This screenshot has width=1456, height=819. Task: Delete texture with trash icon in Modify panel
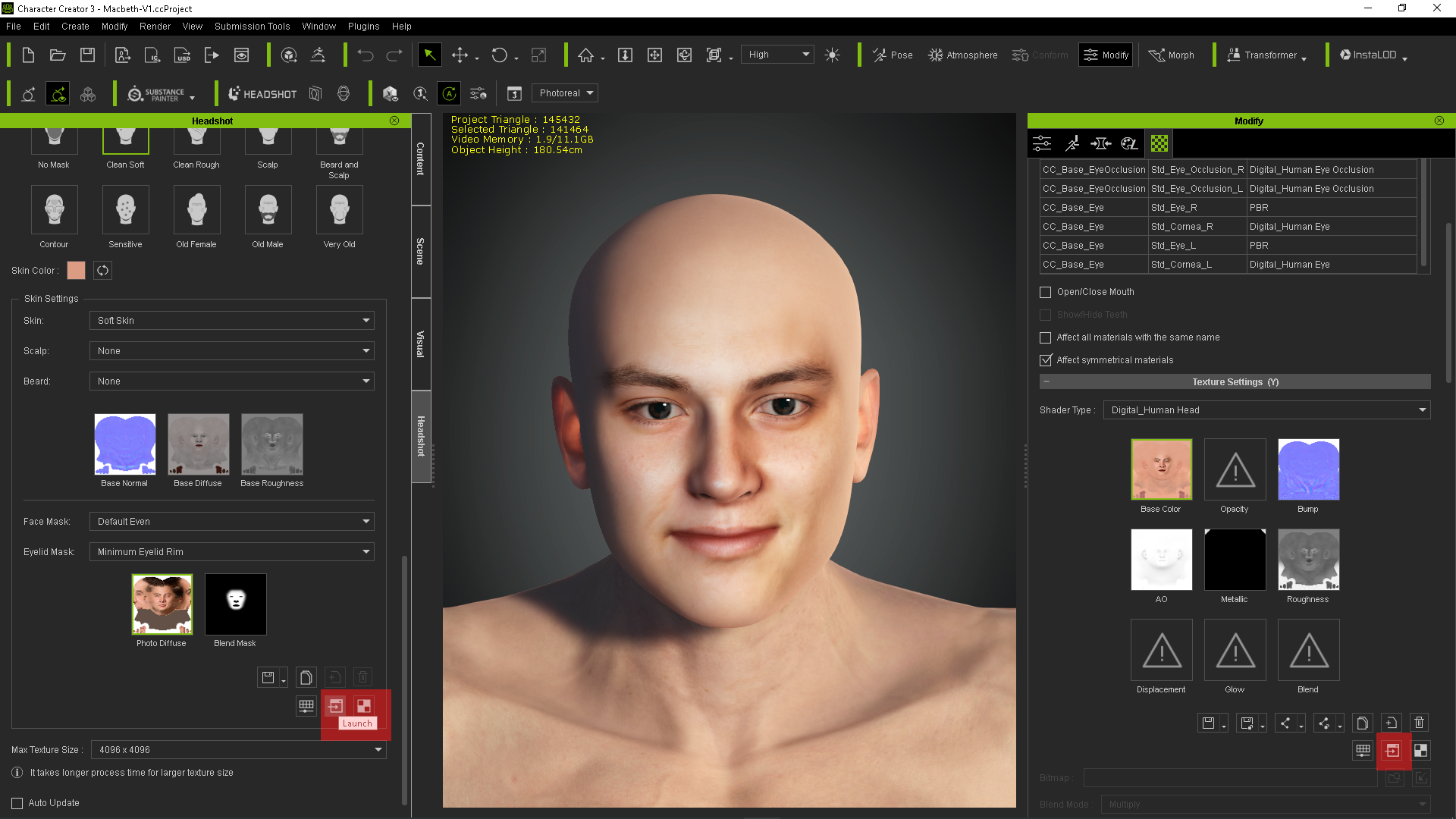tap(1420, 723)
